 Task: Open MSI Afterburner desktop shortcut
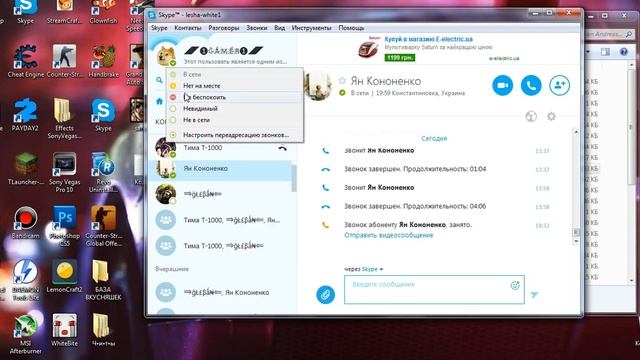coord(25,334)
